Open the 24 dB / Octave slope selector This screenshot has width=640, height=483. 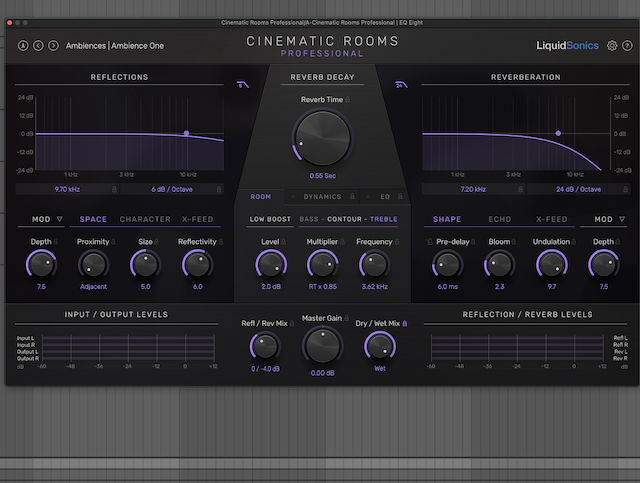coord(578,189)
